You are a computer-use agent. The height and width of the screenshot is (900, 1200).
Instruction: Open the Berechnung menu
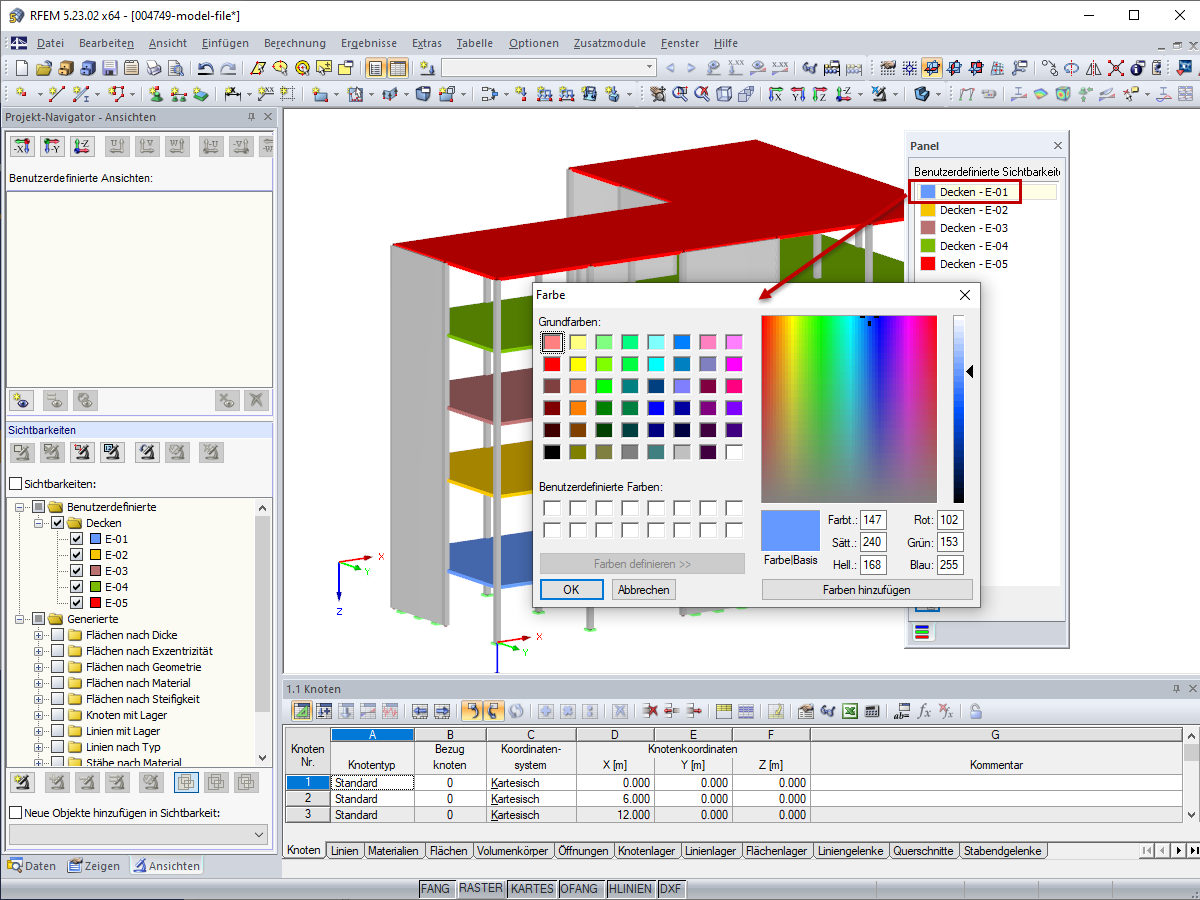click(x=295, y=43)
